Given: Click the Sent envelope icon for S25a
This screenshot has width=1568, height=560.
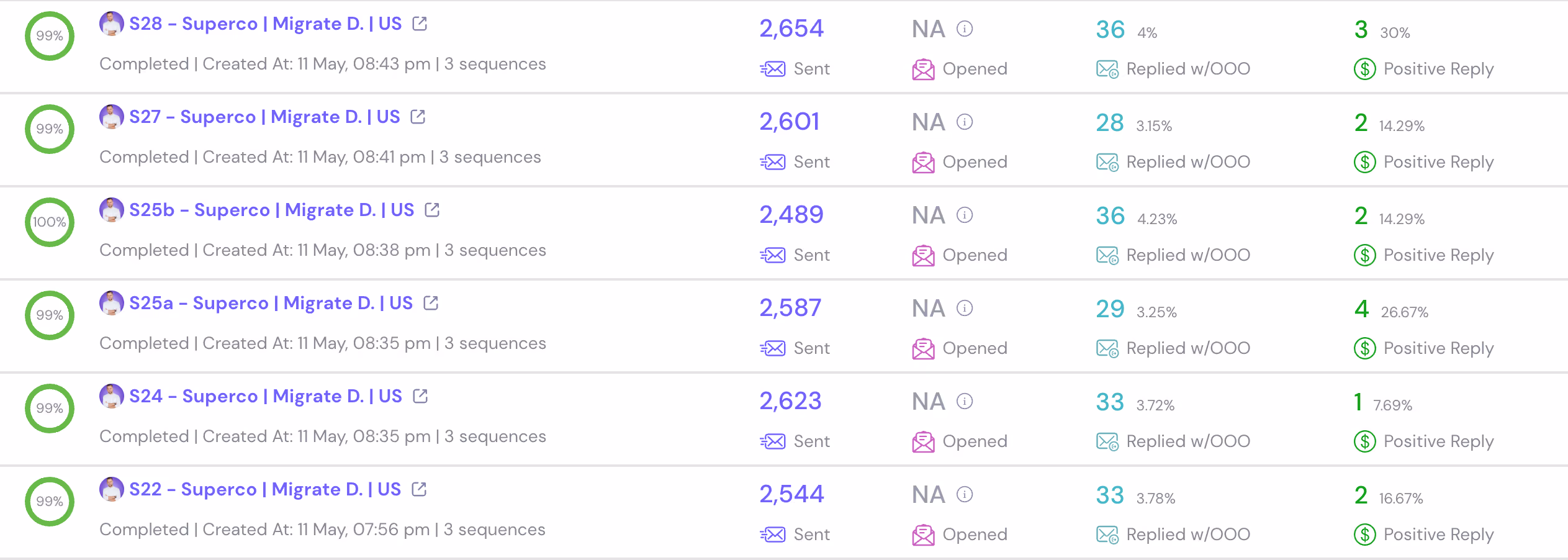Looking at the screenshot, I should click(x=773, y=348).
